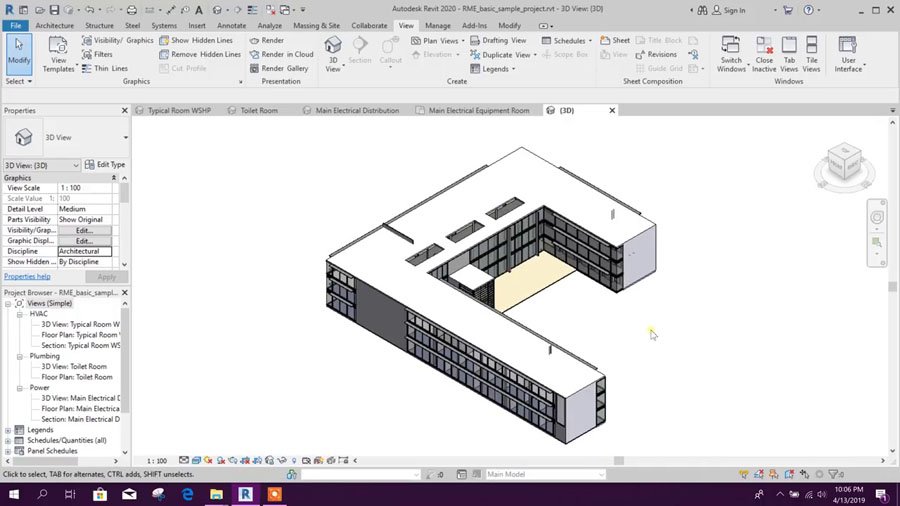The image size is (900, 506).
Task: Expand Schedules/Quantities (all) node
Action: (8, 441)
